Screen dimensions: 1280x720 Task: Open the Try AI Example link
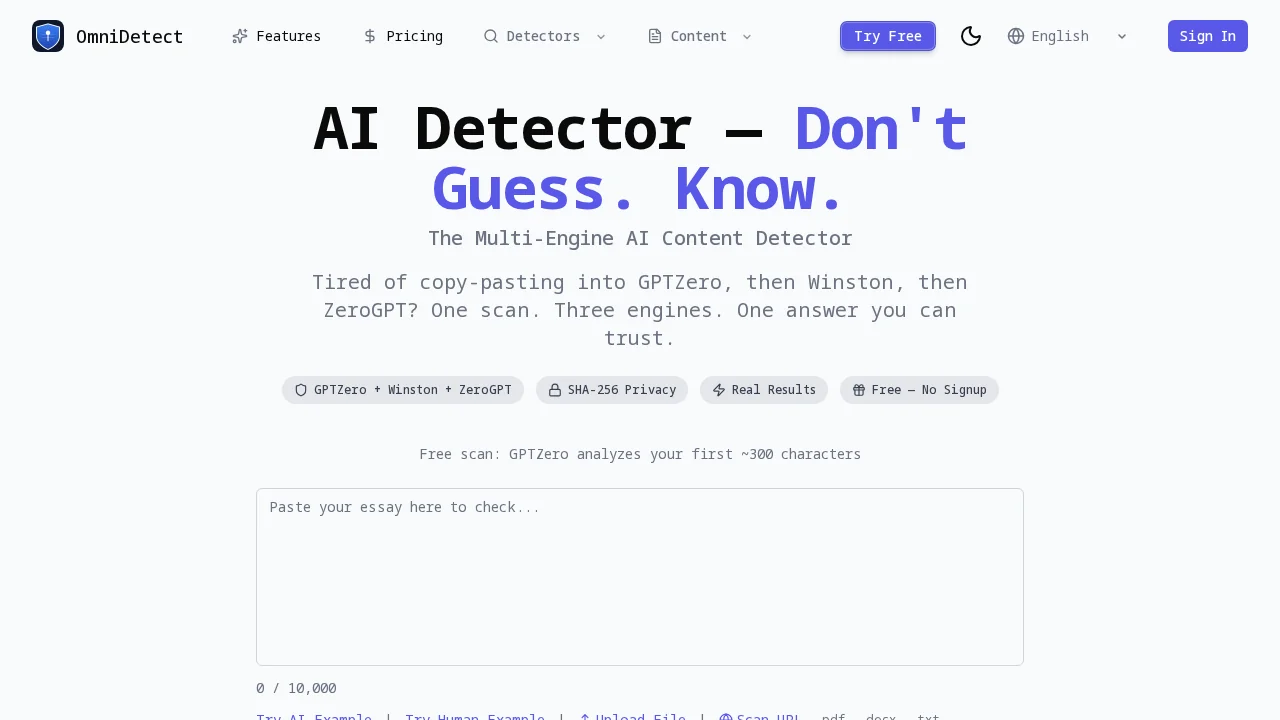coord(314,717)
